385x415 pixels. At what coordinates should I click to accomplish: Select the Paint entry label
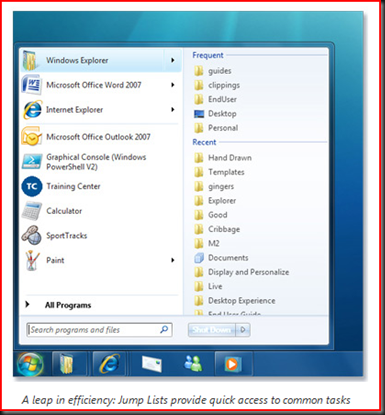coord(55,260)
